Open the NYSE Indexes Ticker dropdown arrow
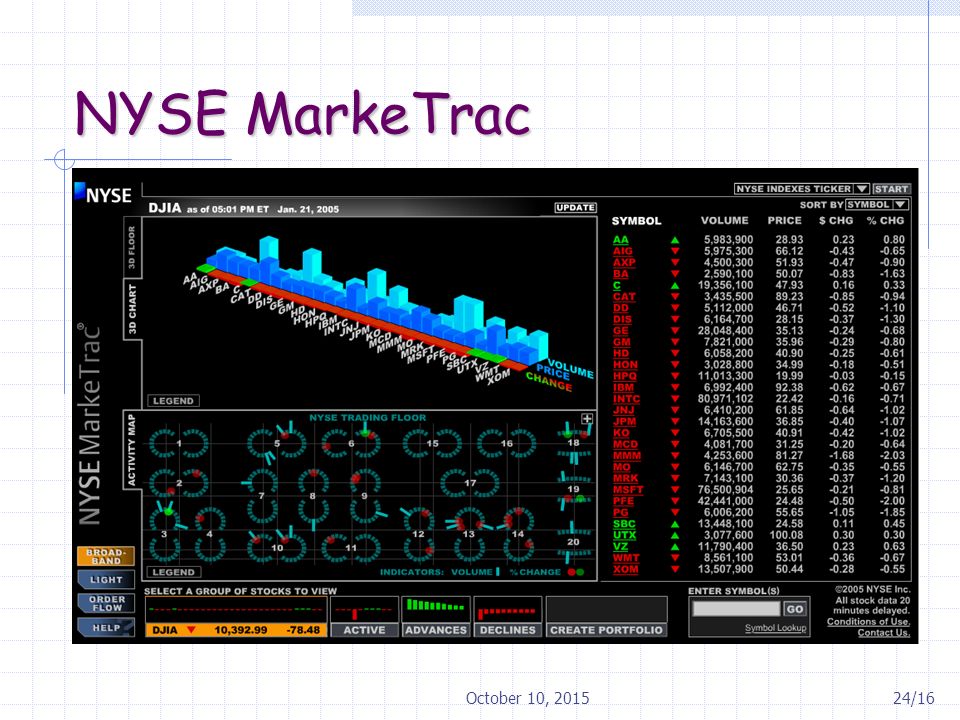The height and width of the screenshot is (720, 960). coord(861,189)
